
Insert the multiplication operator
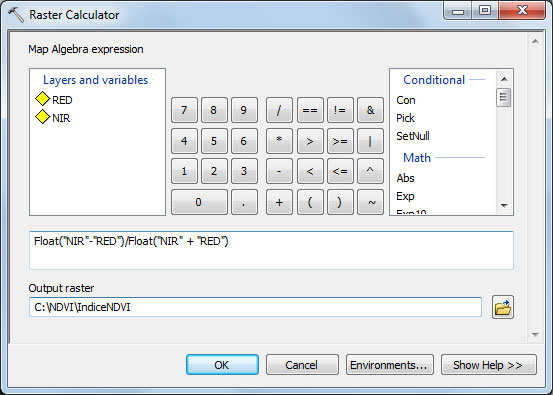(279, 141)
